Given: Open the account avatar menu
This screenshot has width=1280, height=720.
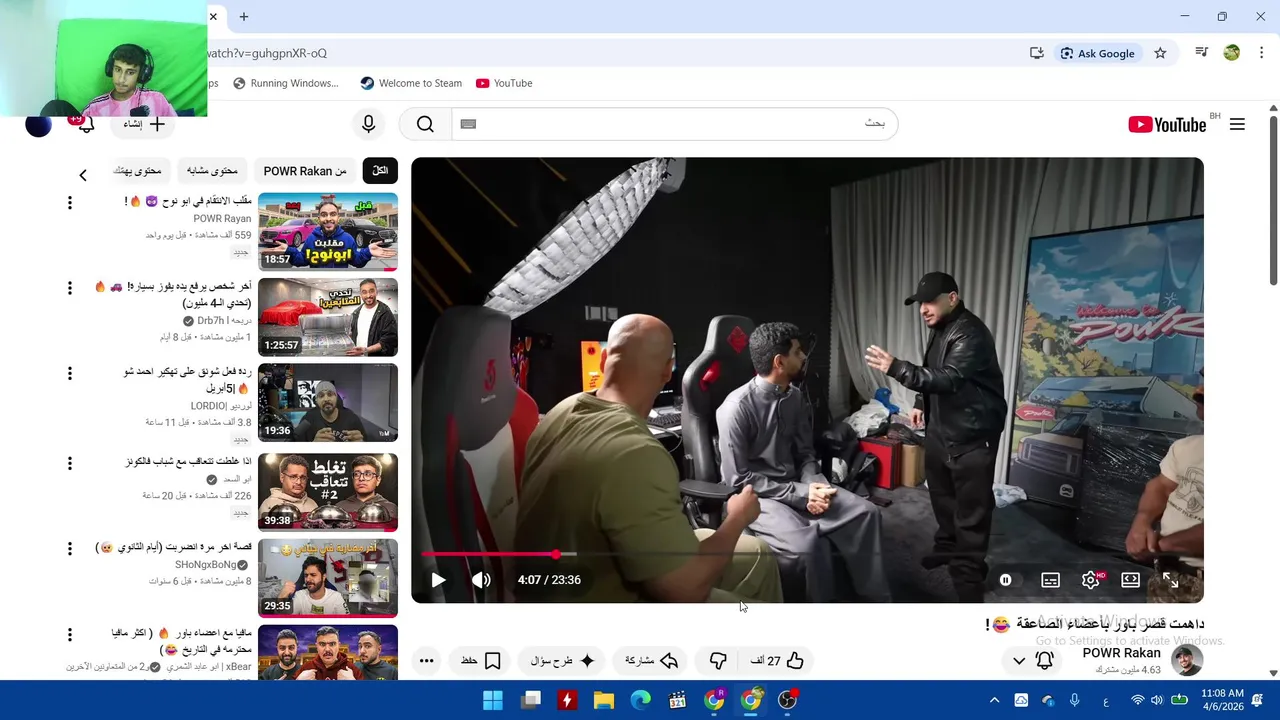Looking at the screenshot, I should coord(38,124).
